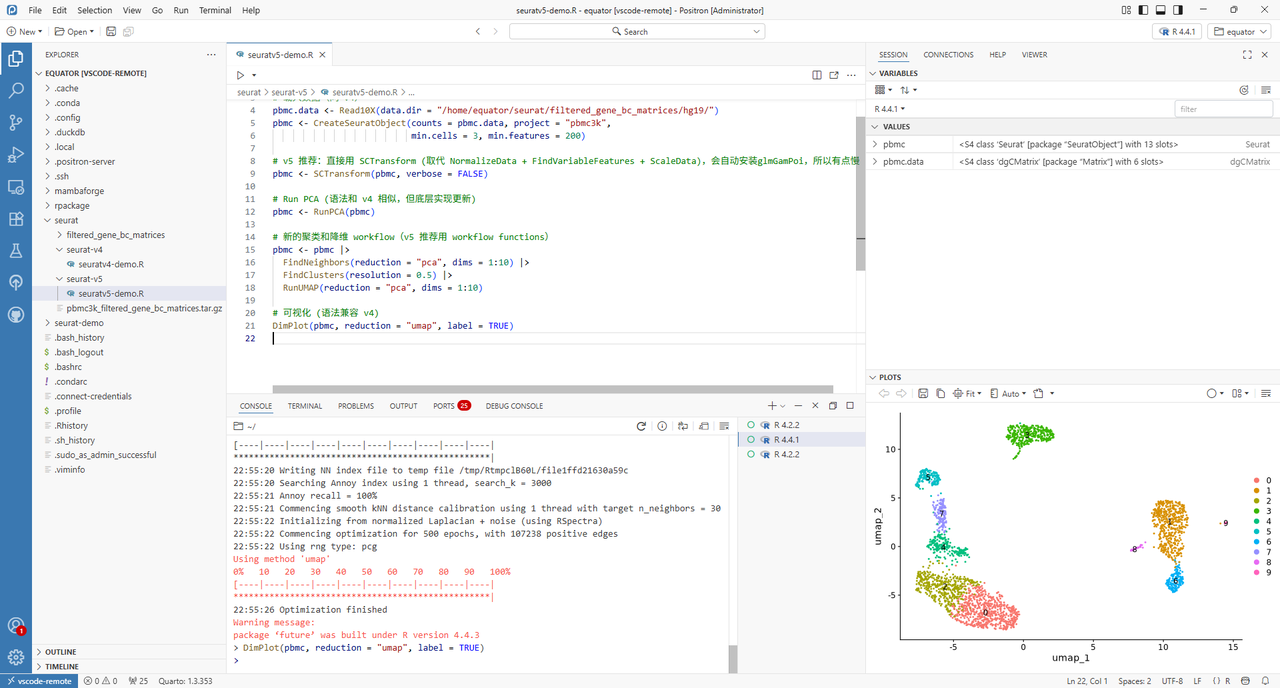This screenshot has height=688, width=1280.
Task: Switch to the Terminal panel tab
Action: click(305, 406)
